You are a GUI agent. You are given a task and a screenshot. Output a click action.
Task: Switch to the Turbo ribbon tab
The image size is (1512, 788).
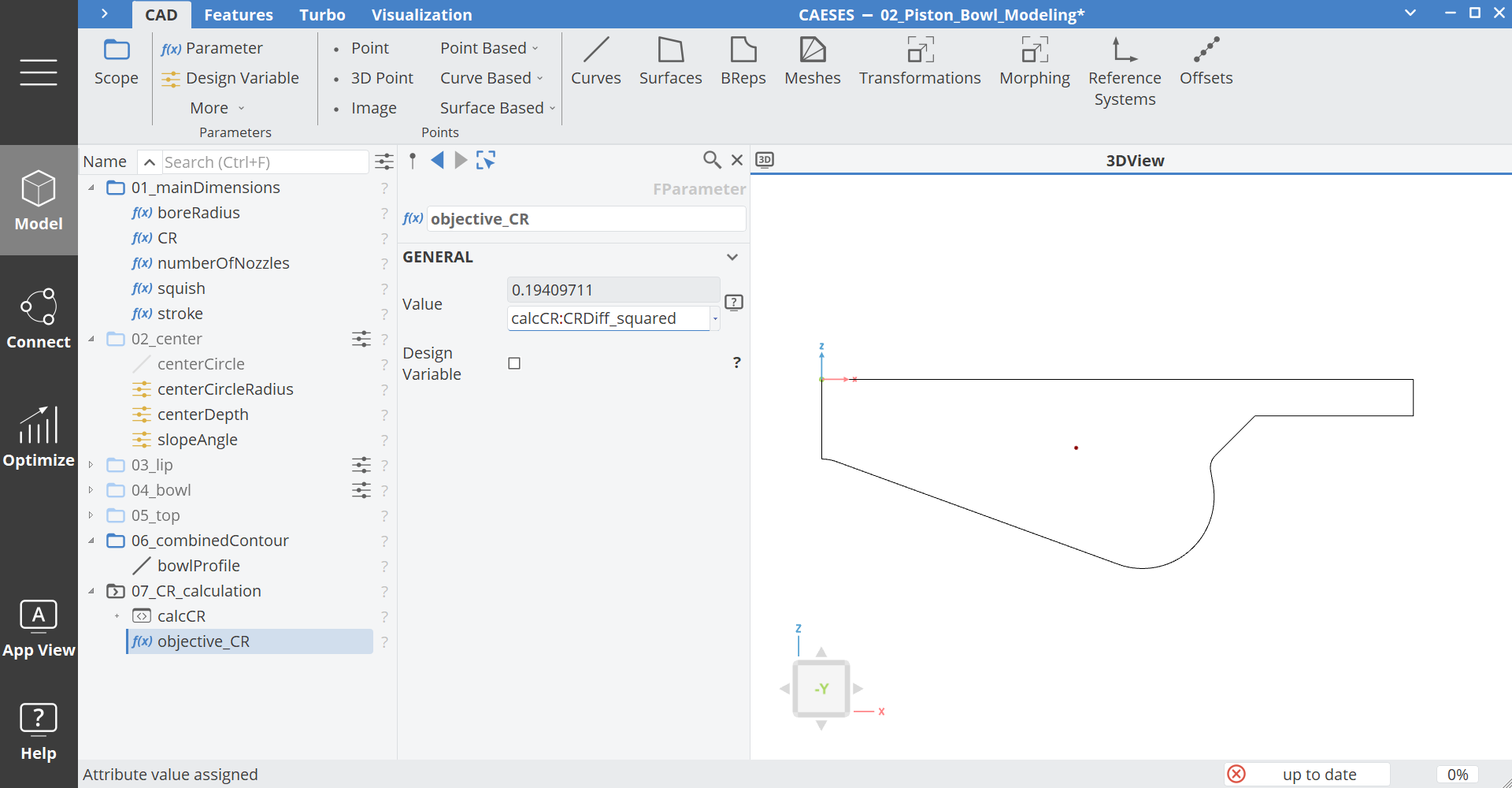pyautogui.click(x=322, y=14)
